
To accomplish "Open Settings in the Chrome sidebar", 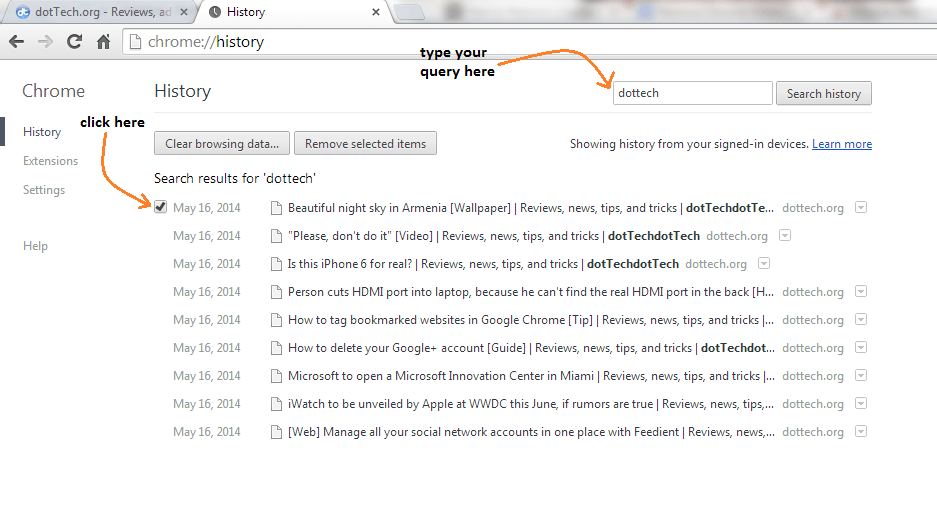I will click(44, 190).
